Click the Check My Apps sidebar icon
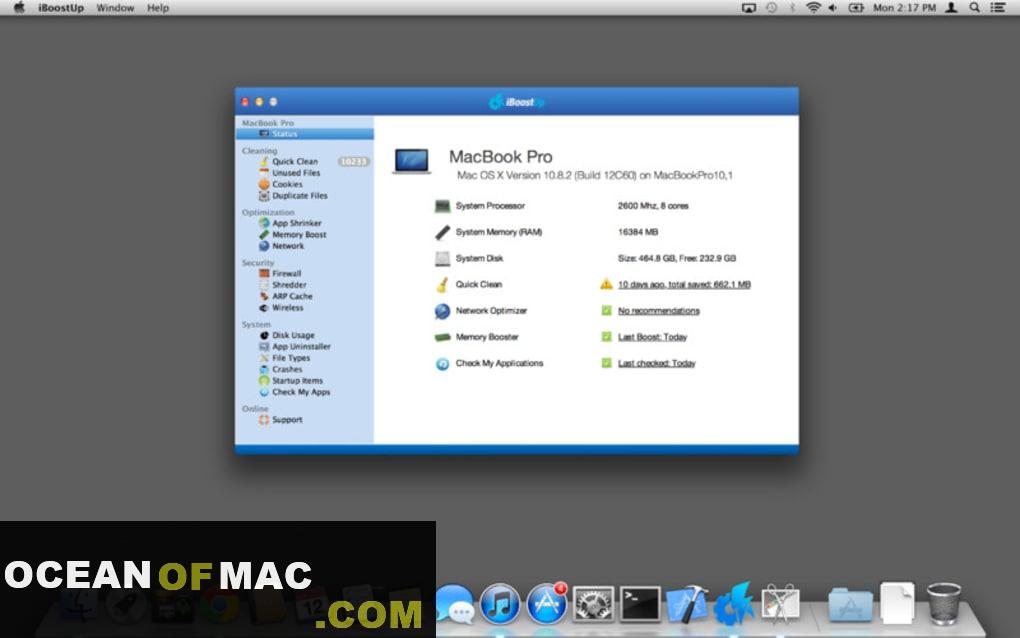Image resolution: width=1020 pixels, height=638 pixels. 264,392
